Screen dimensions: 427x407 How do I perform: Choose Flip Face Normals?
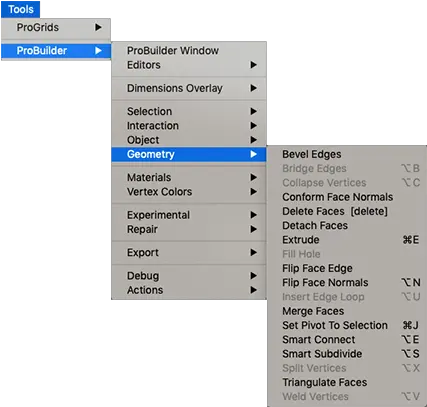point(347,283)
